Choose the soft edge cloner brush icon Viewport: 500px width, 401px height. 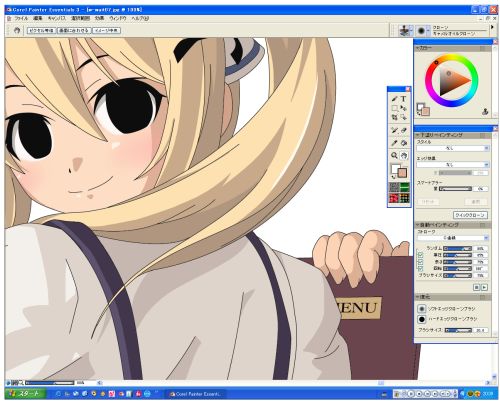pos(422,309)
